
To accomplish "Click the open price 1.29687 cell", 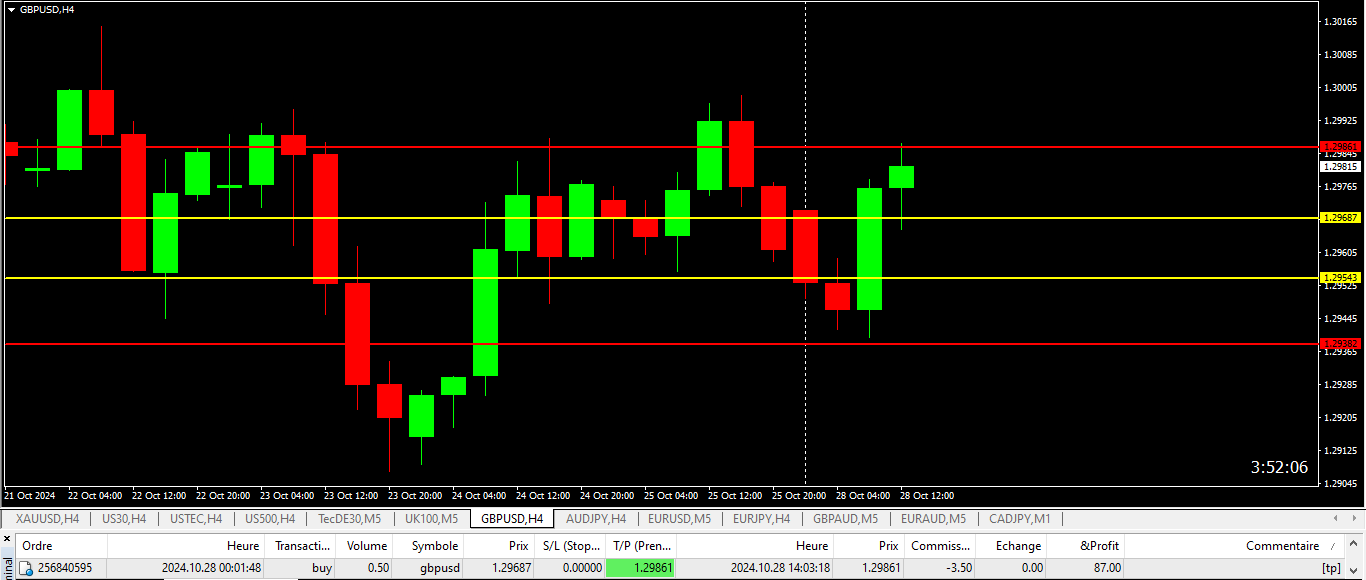I will (509, 568).
